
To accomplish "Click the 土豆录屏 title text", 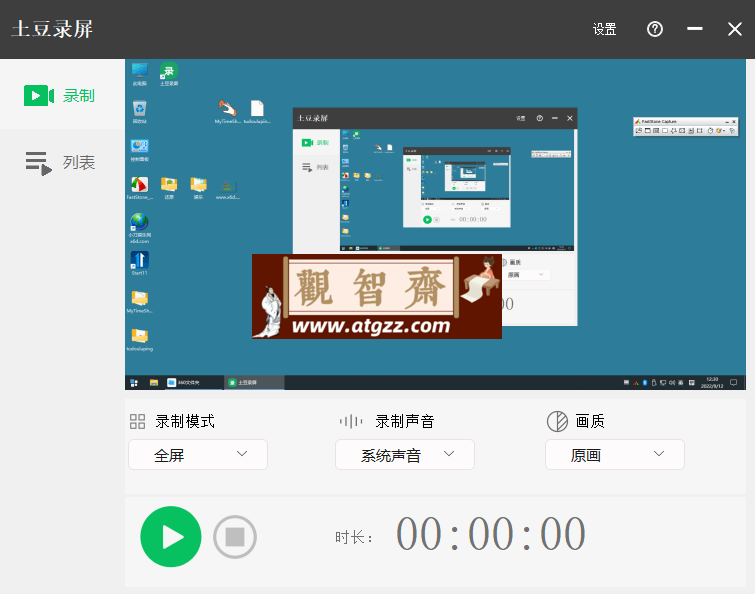I will (52, 29).
